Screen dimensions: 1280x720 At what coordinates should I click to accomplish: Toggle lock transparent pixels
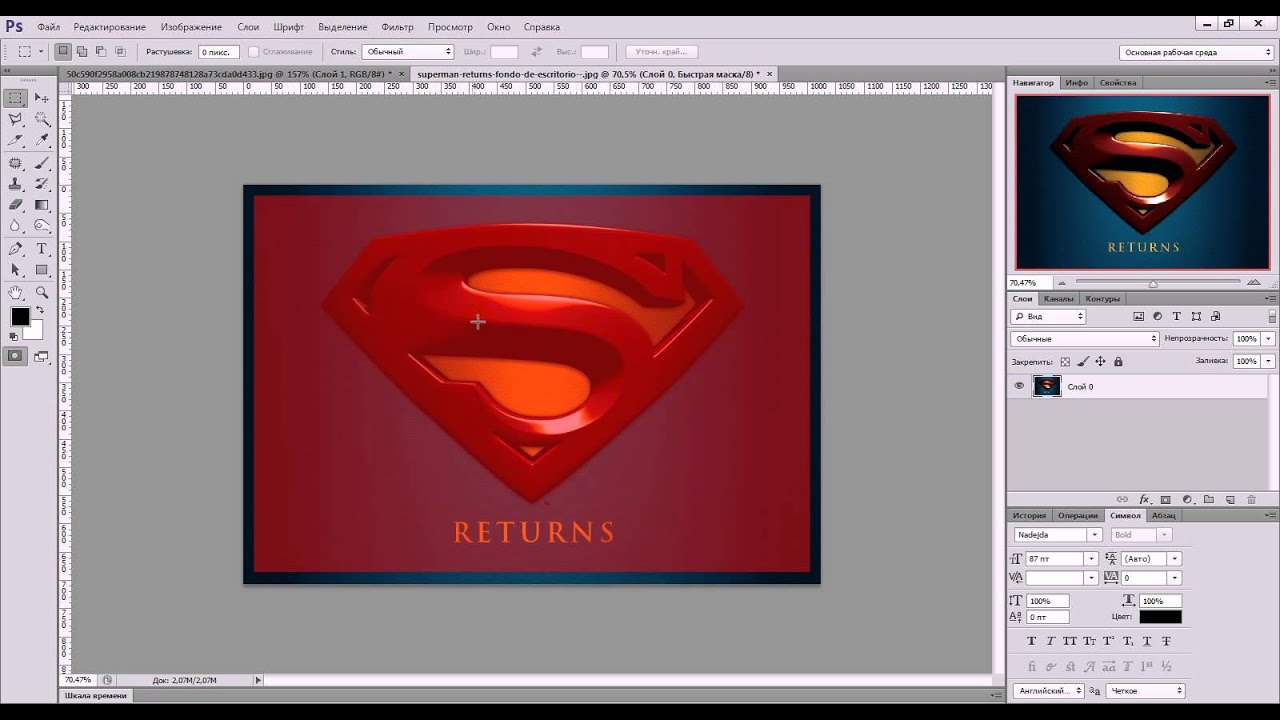click(1065, 361)
